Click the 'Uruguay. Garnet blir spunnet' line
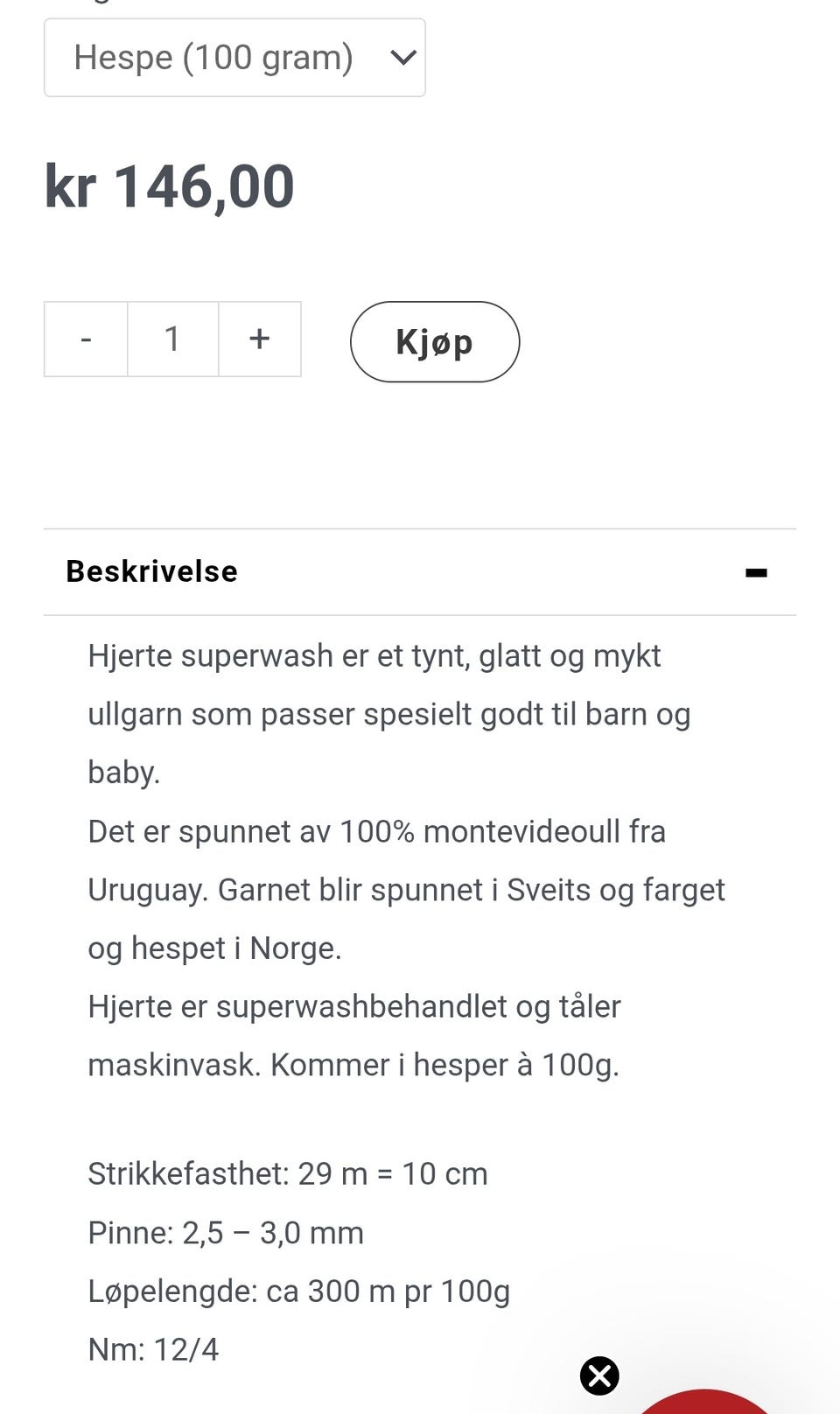This screenshot has height=1414, width=840. click(406, 890)
